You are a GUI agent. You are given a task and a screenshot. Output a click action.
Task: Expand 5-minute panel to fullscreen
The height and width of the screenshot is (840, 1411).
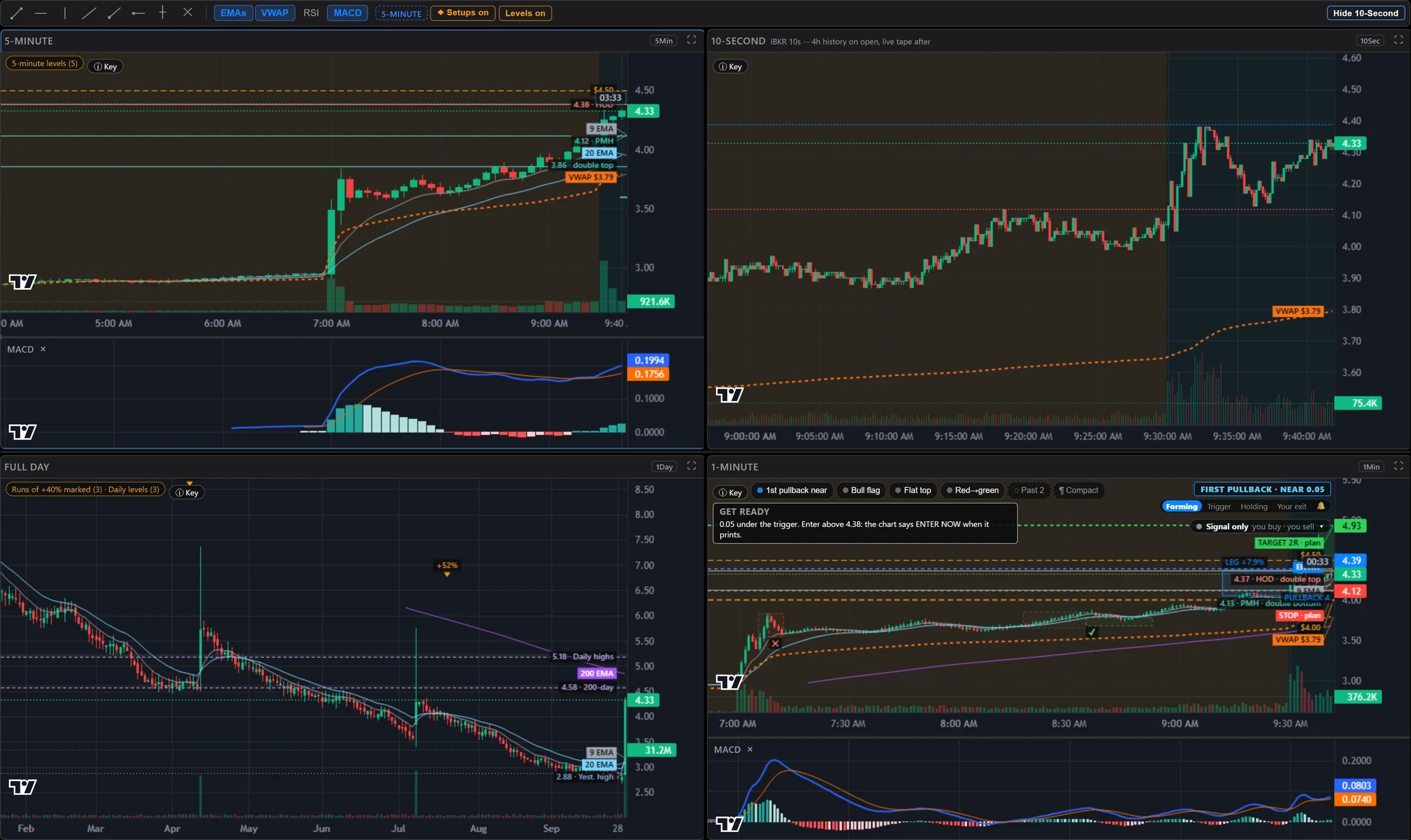(691, 40)
